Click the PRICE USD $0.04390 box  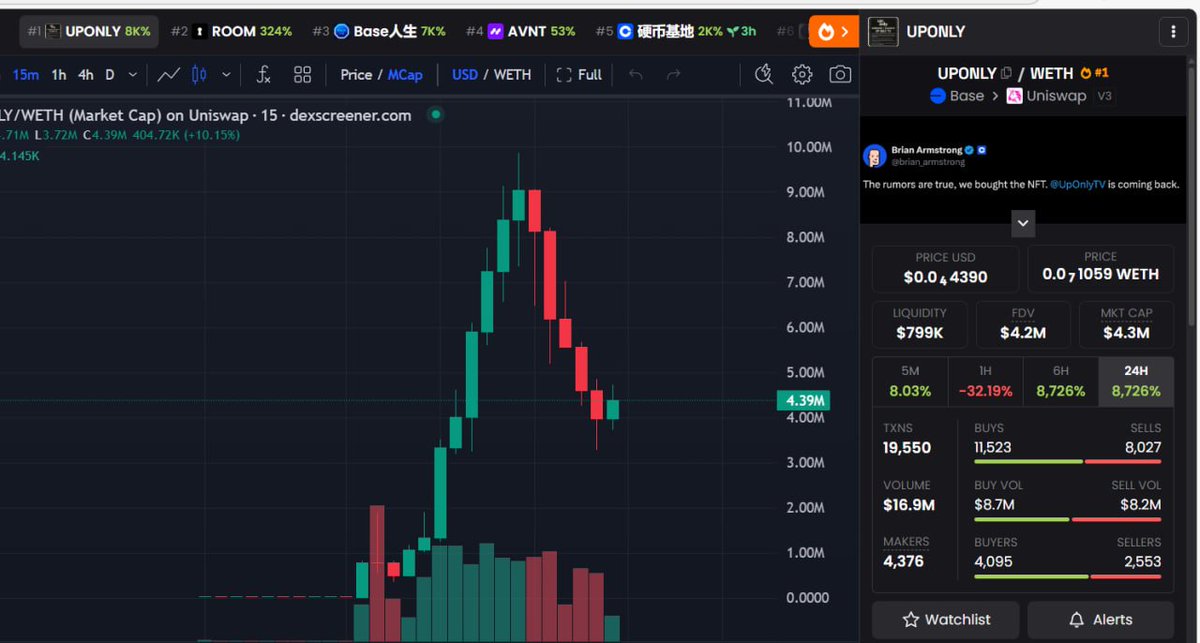tap(945, 268)
